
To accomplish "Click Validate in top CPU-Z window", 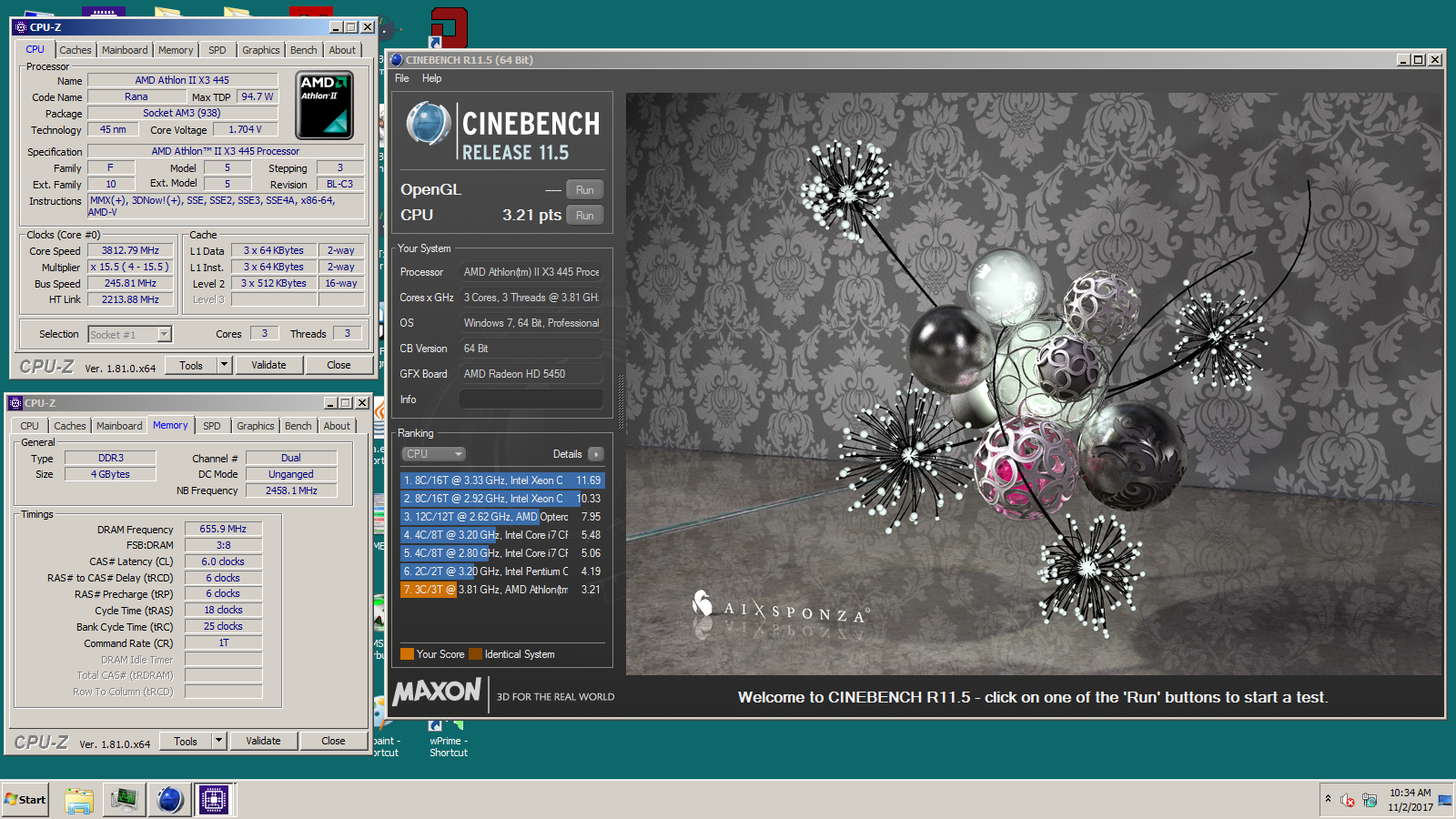I will coord(268,365).
